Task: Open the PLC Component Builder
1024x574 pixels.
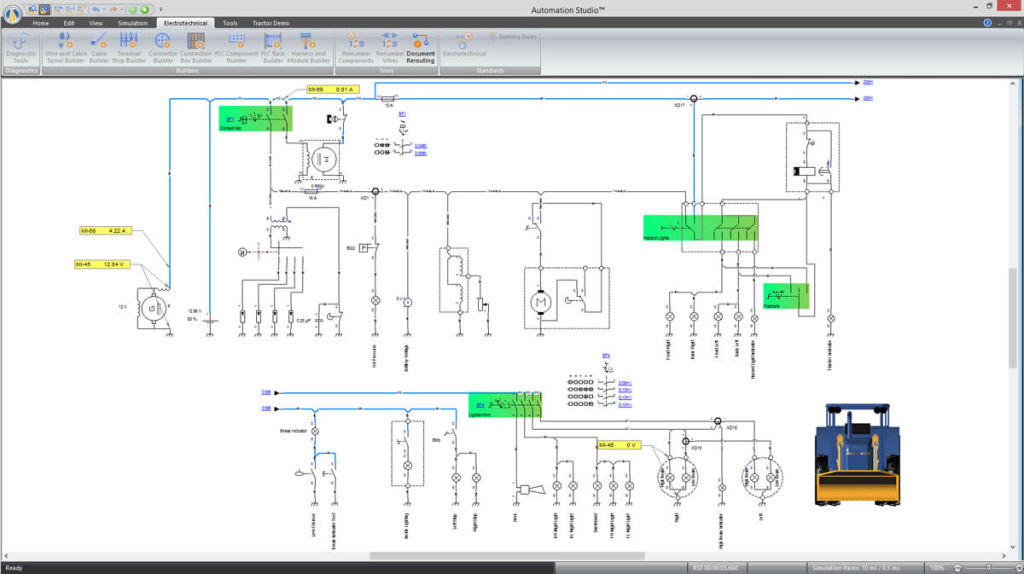Action: tap(236, 49)
